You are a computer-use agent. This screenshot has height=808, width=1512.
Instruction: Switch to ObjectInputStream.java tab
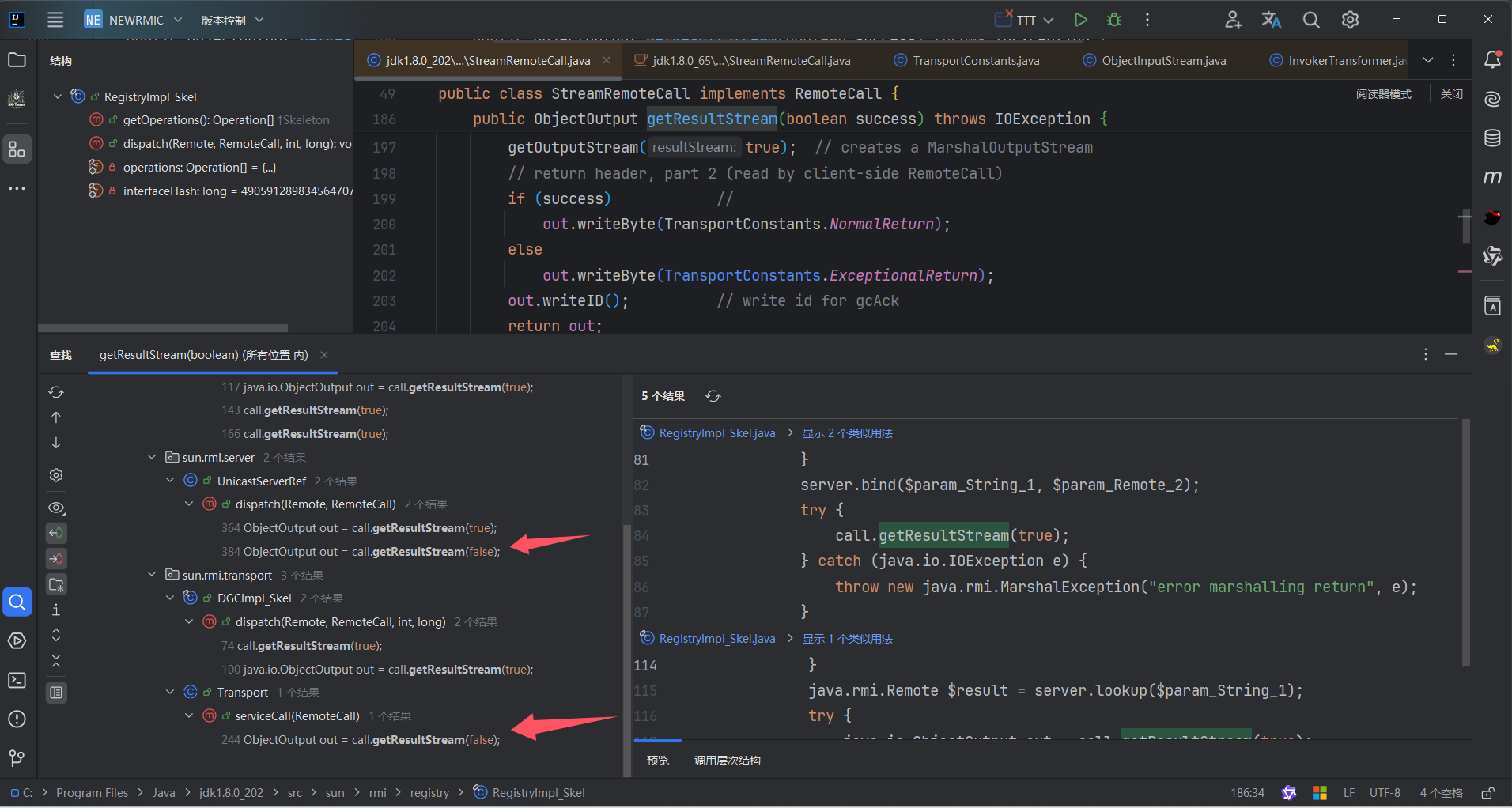(x=1155, y=60)
